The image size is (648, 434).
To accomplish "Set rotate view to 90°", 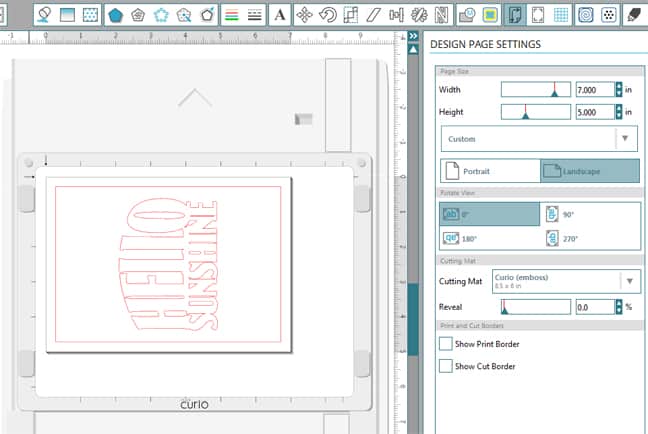I will pos(560,214).
